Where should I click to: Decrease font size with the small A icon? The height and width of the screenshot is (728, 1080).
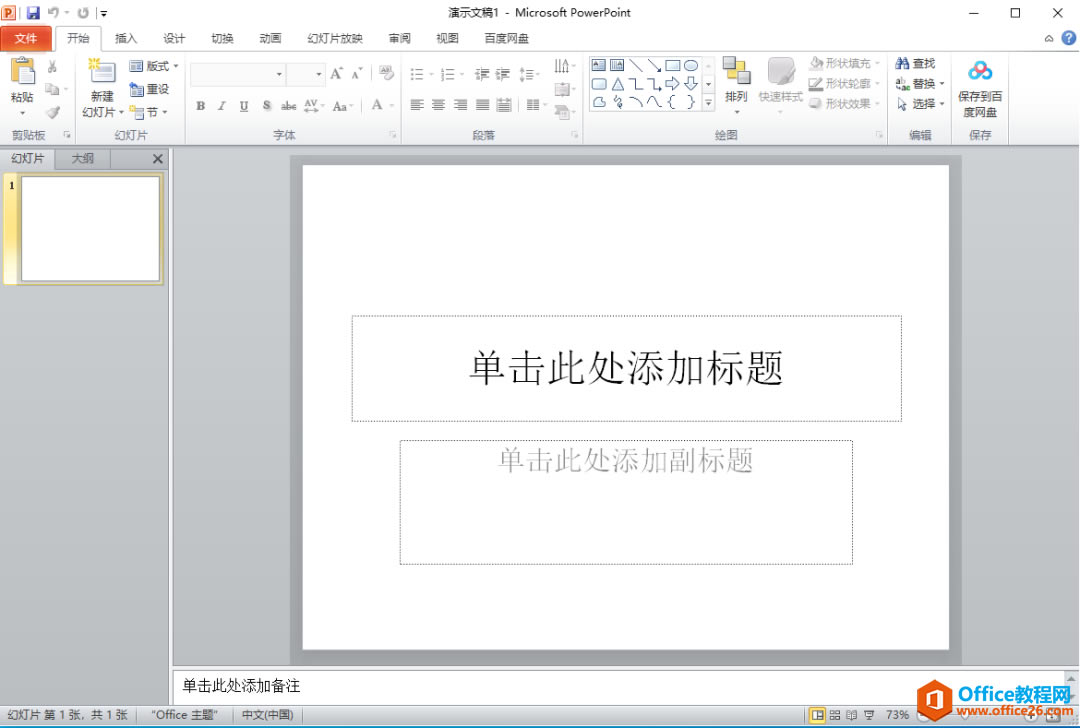coord(357,74)
